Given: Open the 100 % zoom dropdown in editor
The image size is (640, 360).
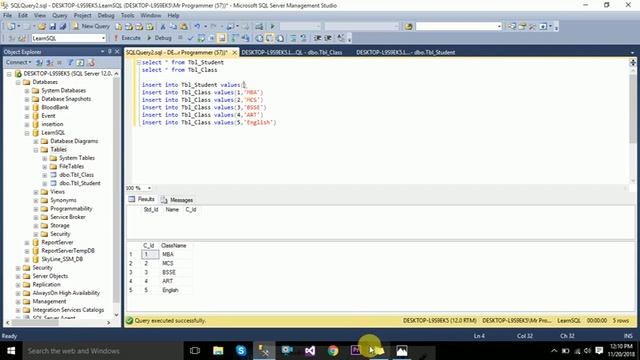Looking at the screenshot, I should (x=149, y=188).
